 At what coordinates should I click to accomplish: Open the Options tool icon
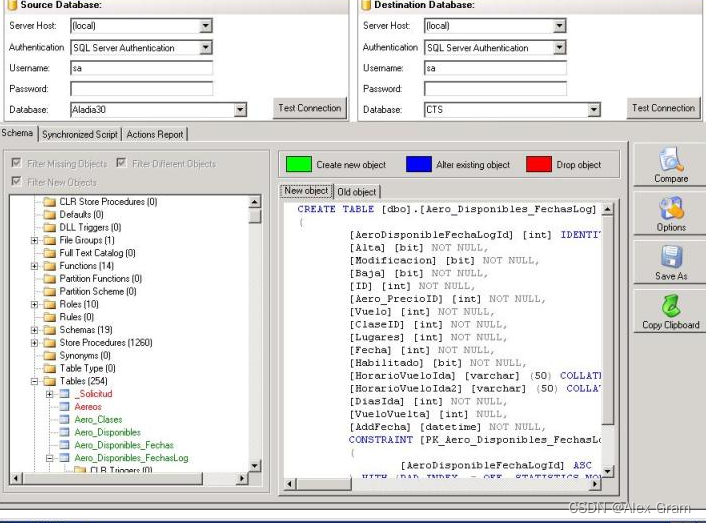point(671,209)
